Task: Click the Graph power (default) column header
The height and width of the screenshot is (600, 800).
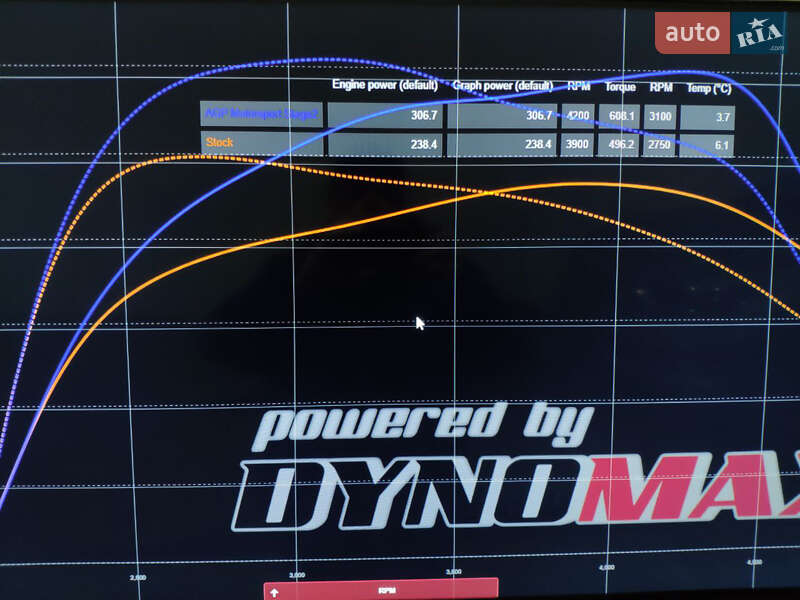Action: pos(502,86)
